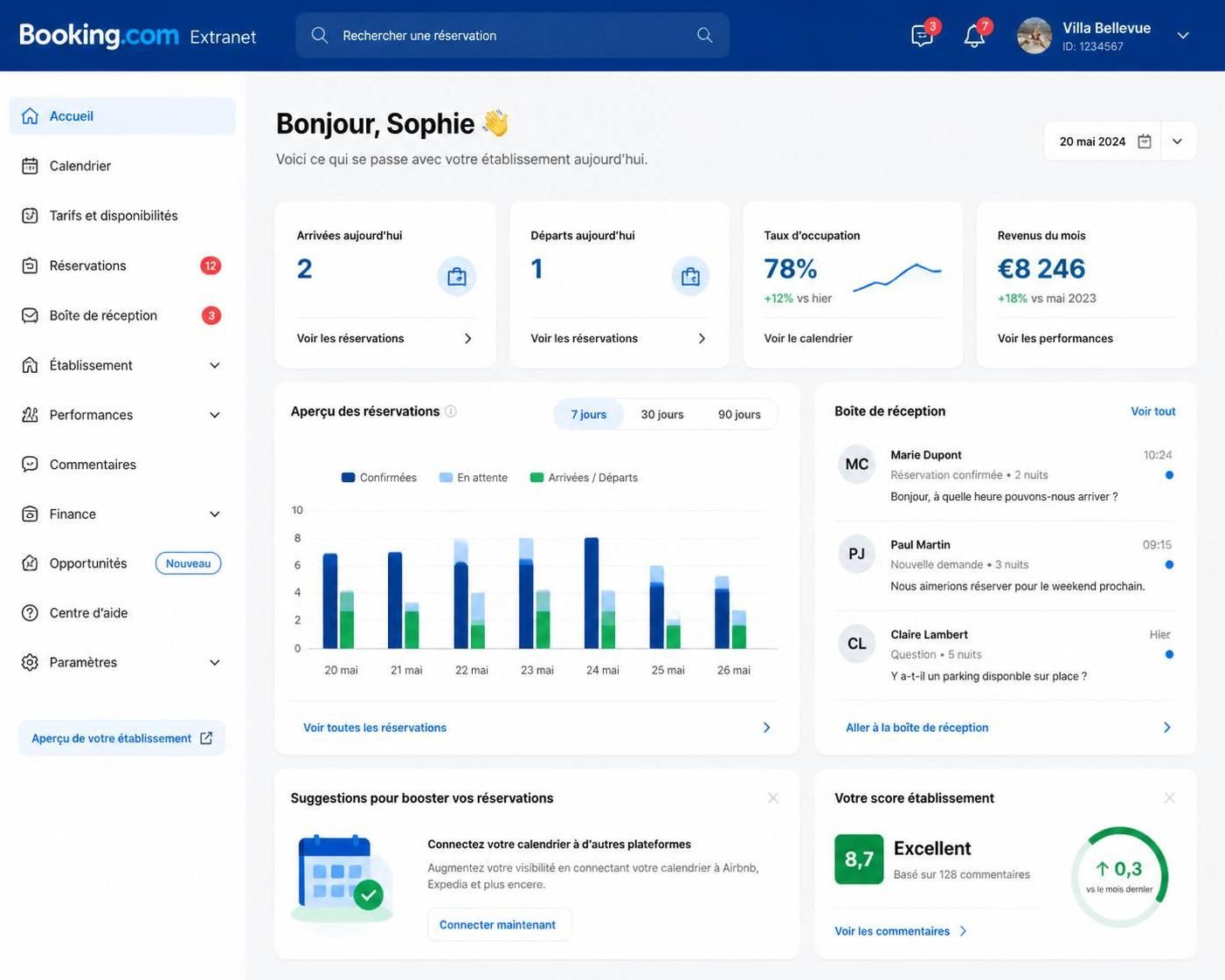Open Voir toutes les réservations link
The height and width of the screenshot is (980, 1225).
click(x=375, y=728)
